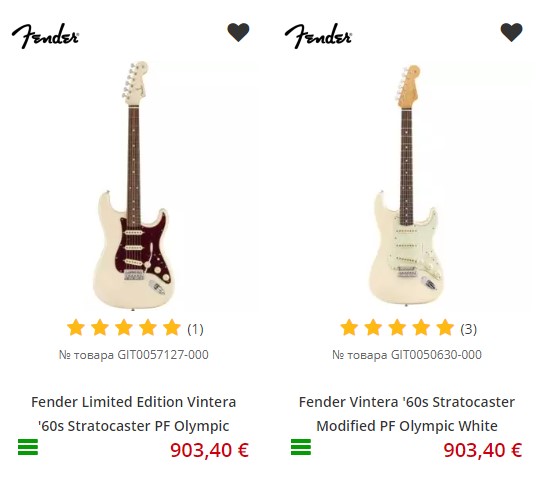Open Fender Vintera '60s Stratocaster Modified title
Viewport: 556px width, 504px height.
[x=407, y=414]
